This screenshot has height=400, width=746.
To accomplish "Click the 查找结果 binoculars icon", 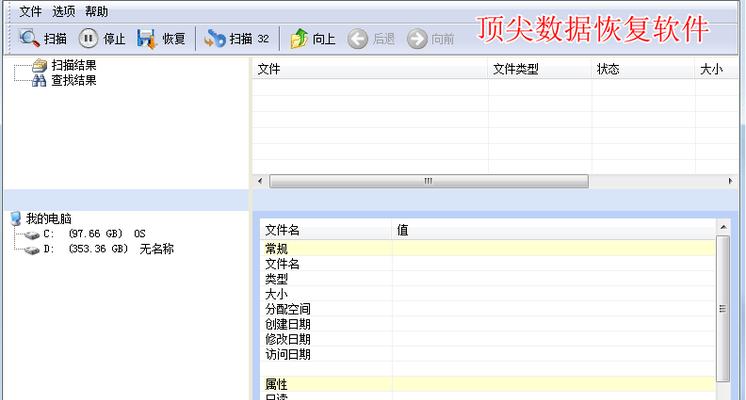I will pos(39,81).
